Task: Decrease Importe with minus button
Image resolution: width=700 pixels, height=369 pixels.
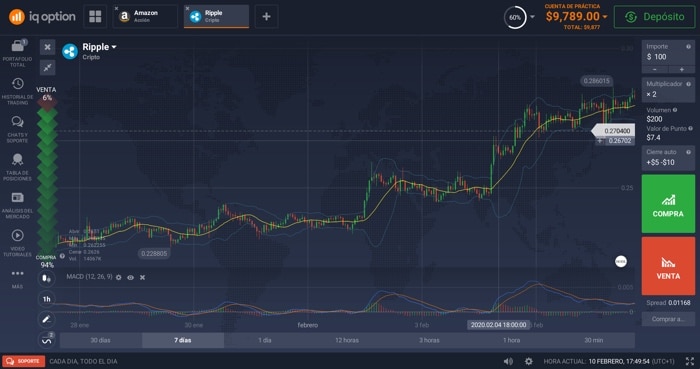Action: (655, 70)
